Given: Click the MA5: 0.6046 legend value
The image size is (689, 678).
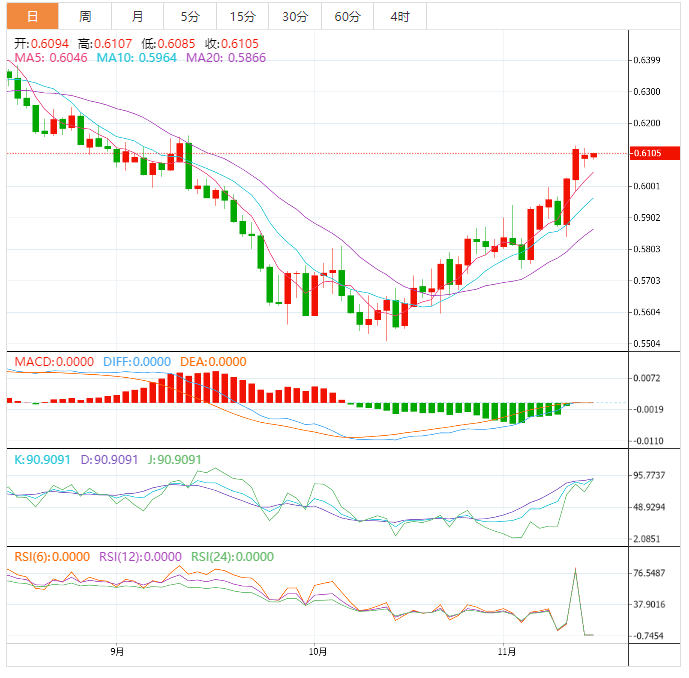Looking at the screenshot, I should pyautogui.click(x=51, y=58).
